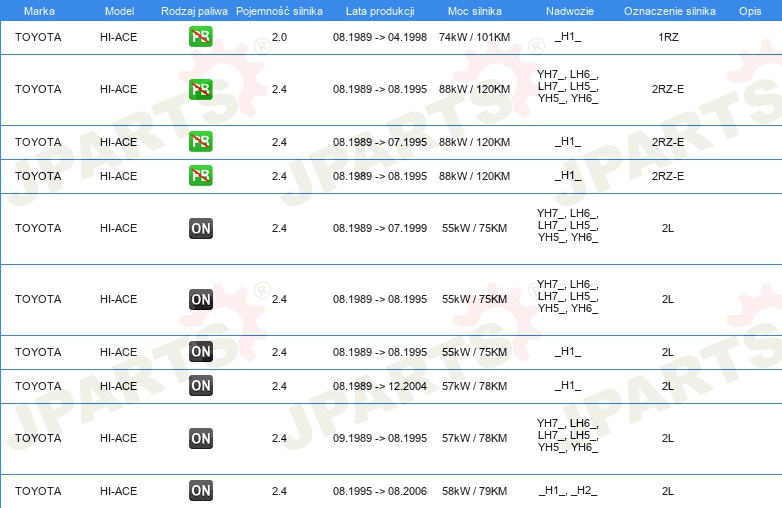Screen dimensions: 782x508
Task: Click the Pojemność silnika column header
Action: pos(279,11)
